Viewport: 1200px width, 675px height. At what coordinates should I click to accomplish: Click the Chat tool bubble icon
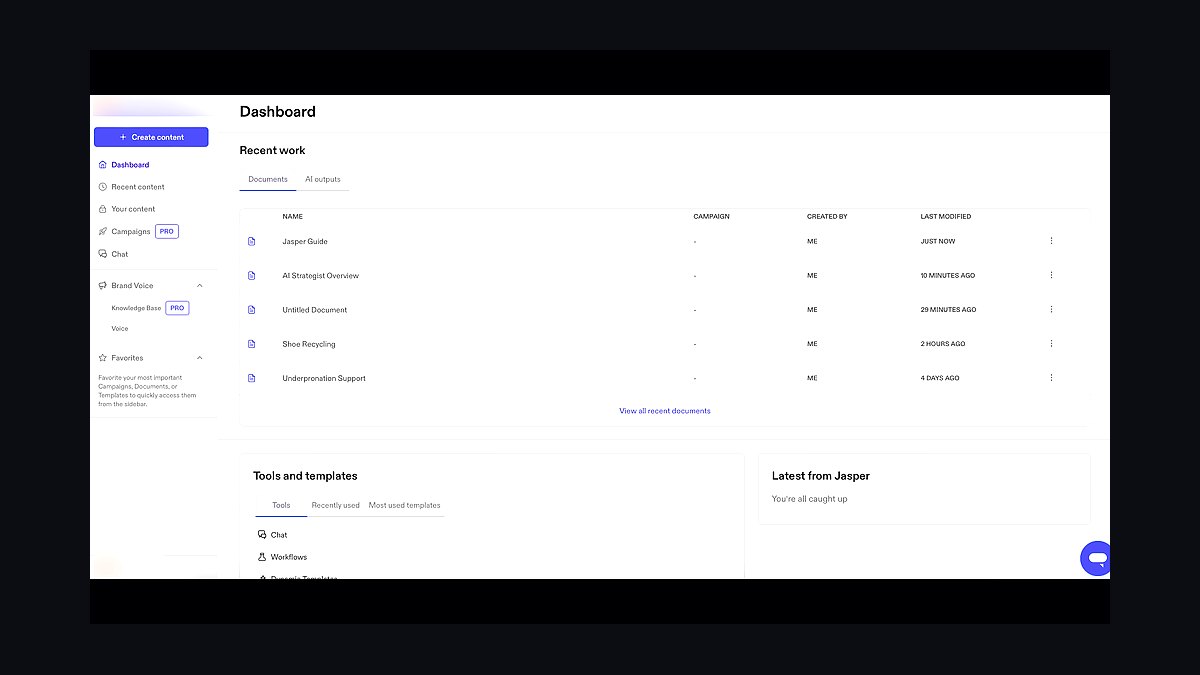[x=262, y=535]
